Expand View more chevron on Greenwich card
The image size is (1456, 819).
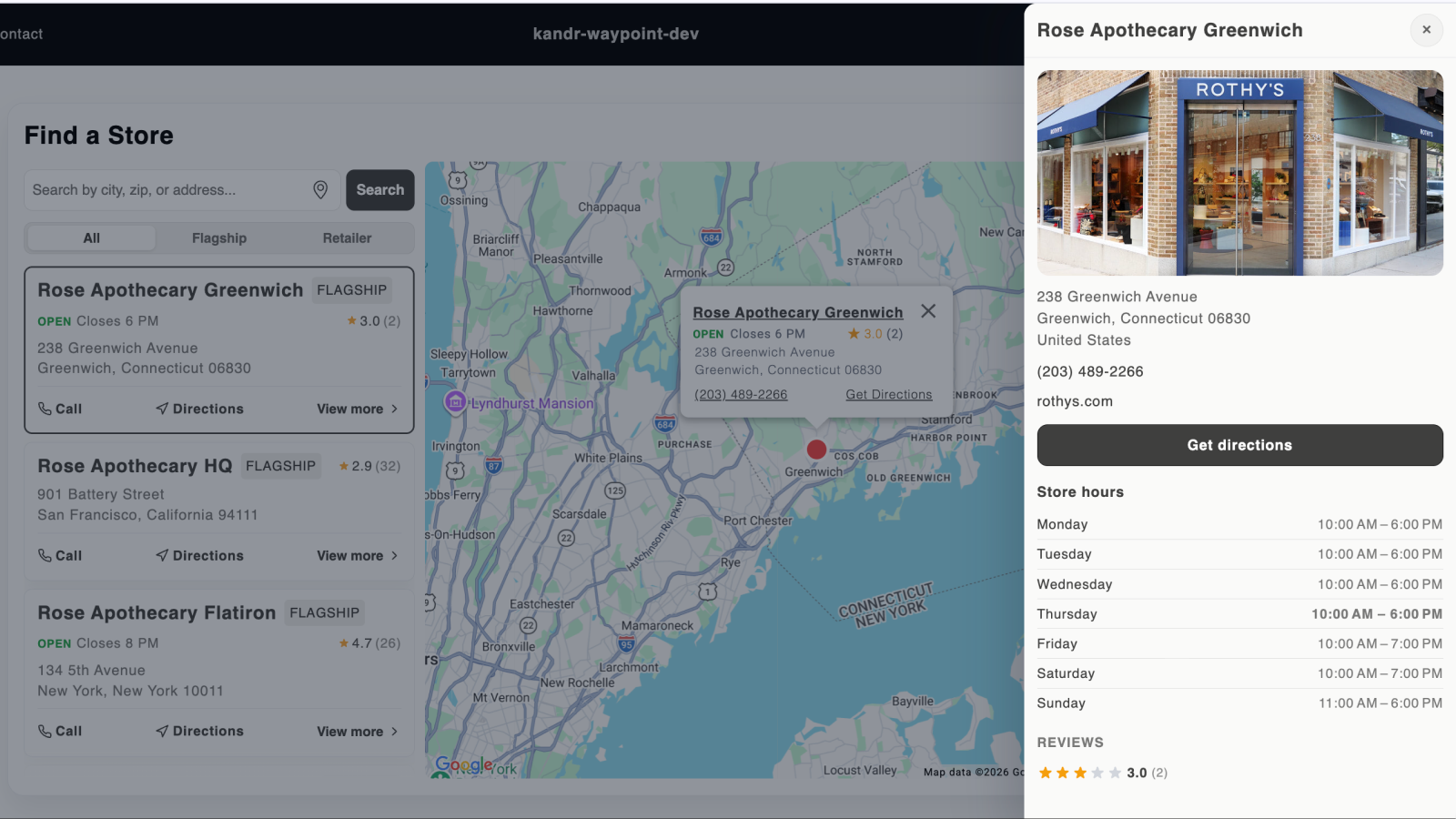pos(394,409)
